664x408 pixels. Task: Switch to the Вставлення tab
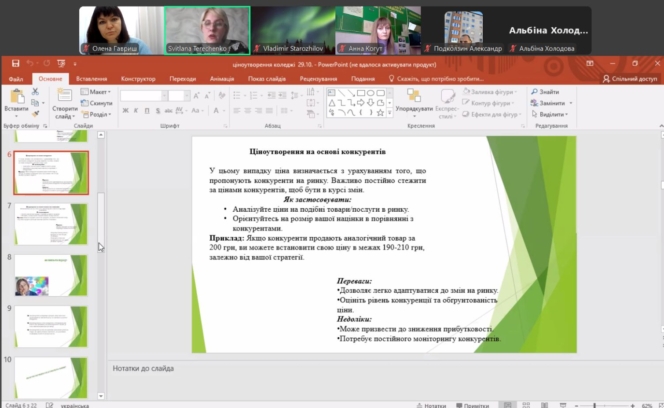coord(91,78)
